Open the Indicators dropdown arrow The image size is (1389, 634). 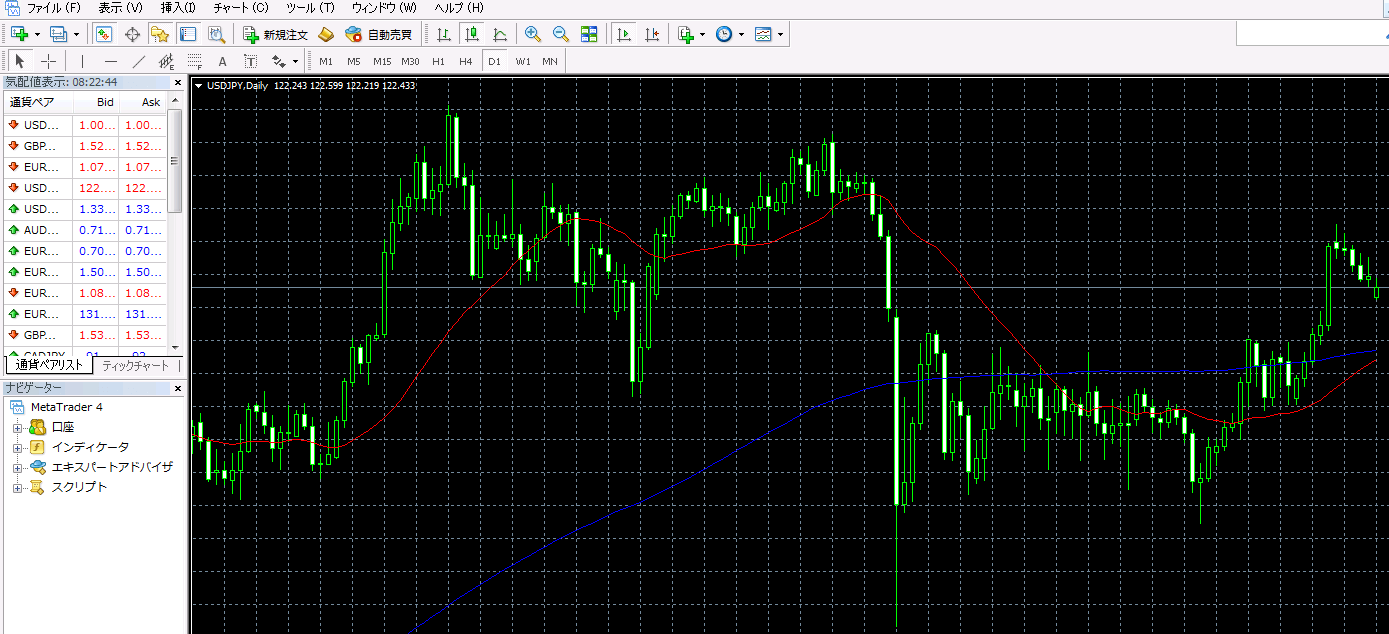coord(703,34)
